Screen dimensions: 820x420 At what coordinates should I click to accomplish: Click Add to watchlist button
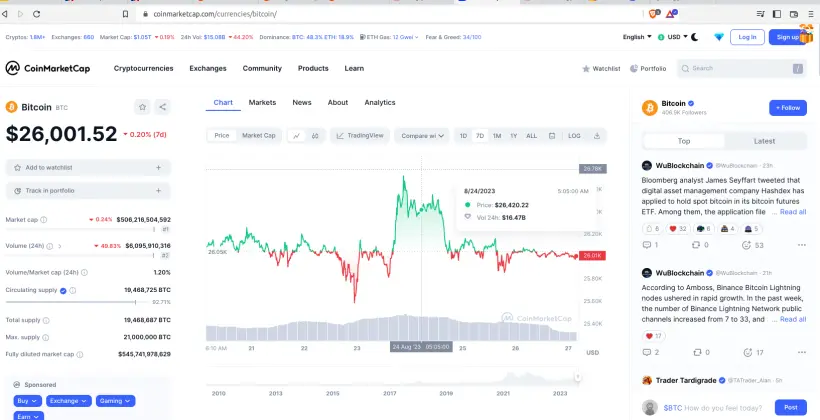pyautogui.click(x=88, y=168)
